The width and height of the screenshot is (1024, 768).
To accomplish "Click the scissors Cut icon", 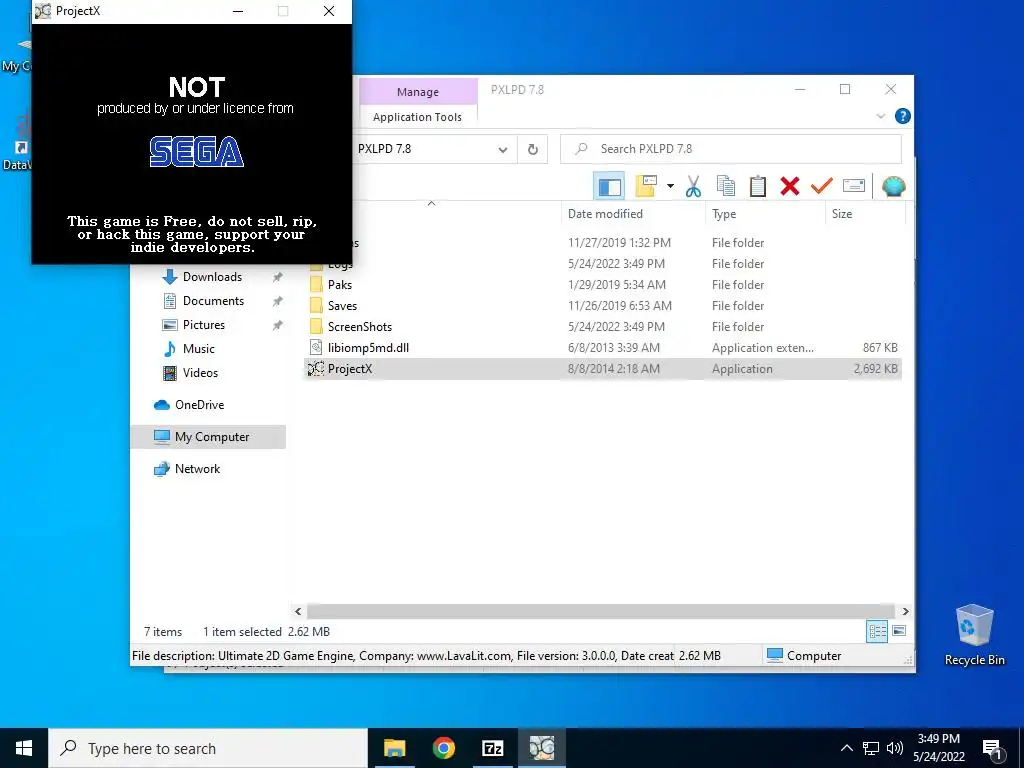I will click(693, 186).
